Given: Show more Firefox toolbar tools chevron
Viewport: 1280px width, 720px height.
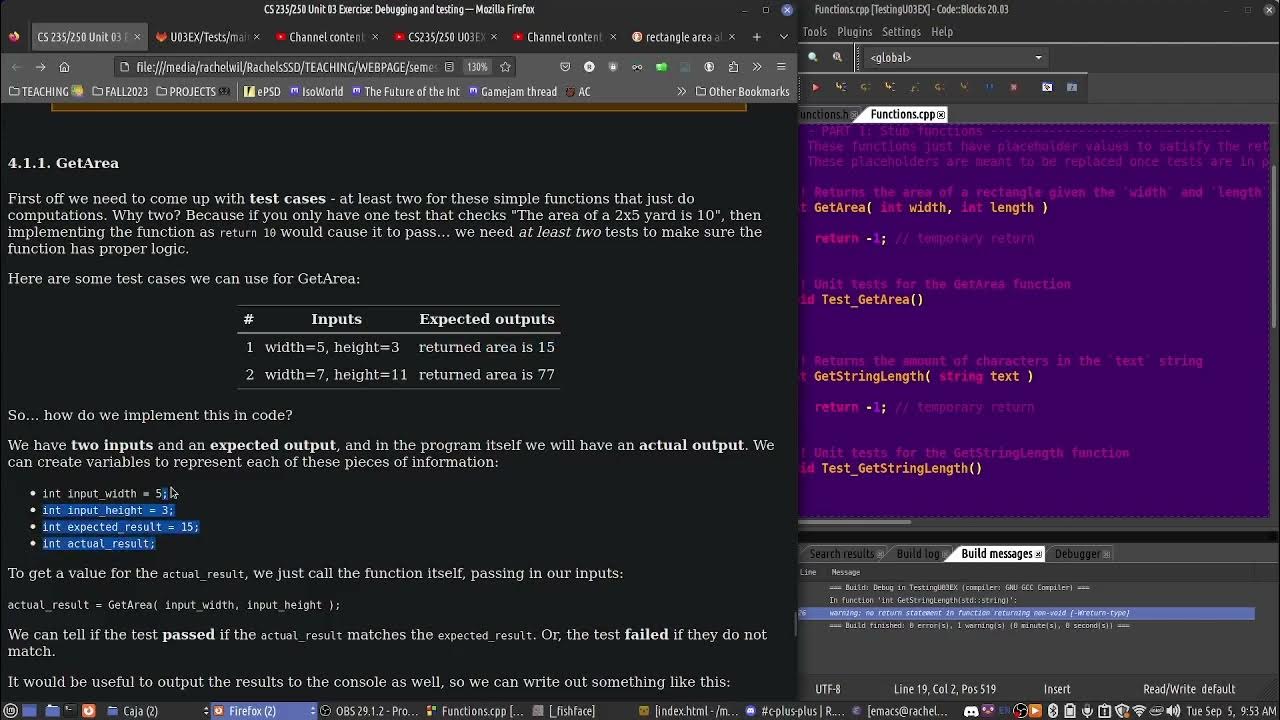Looking at the screenshot, I should tap(757, 67).
